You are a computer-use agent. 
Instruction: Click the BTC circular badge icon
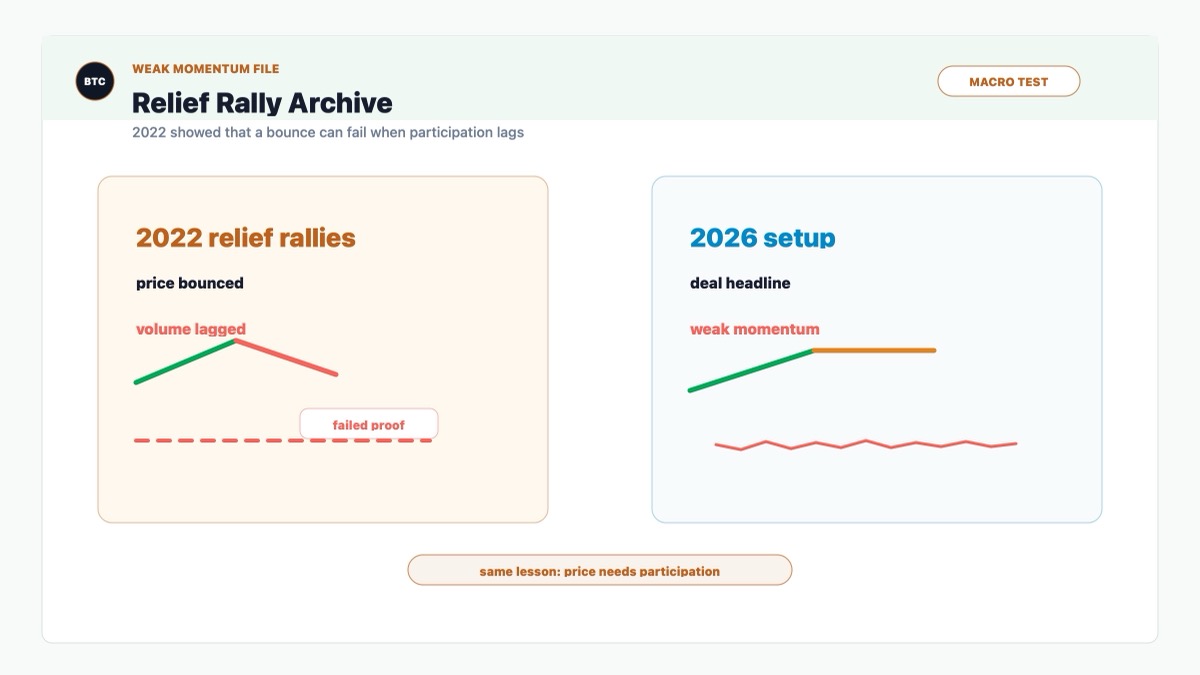pyautogui.click(x=95, y=81)
